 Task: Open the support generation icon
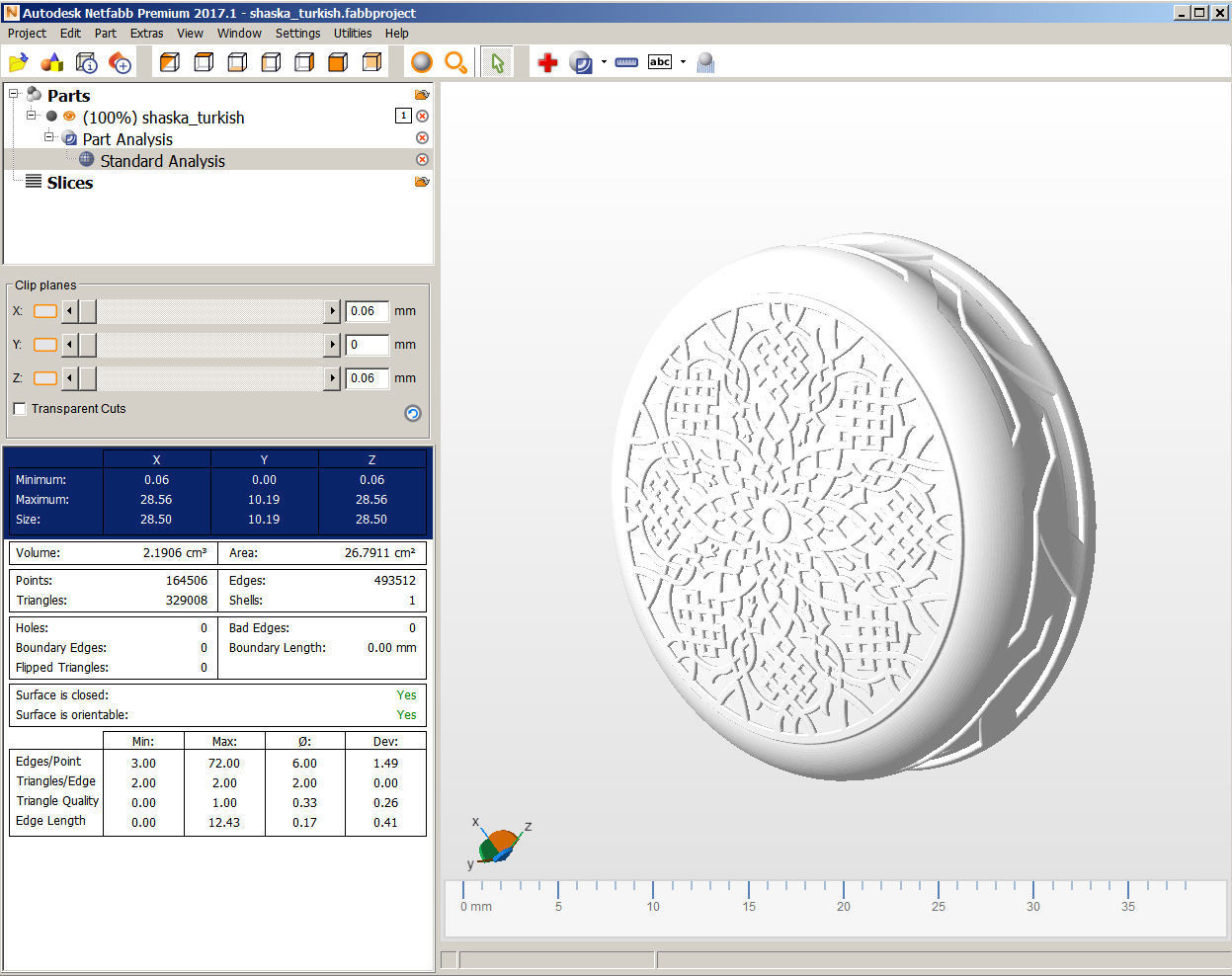(x=705, y=62)
